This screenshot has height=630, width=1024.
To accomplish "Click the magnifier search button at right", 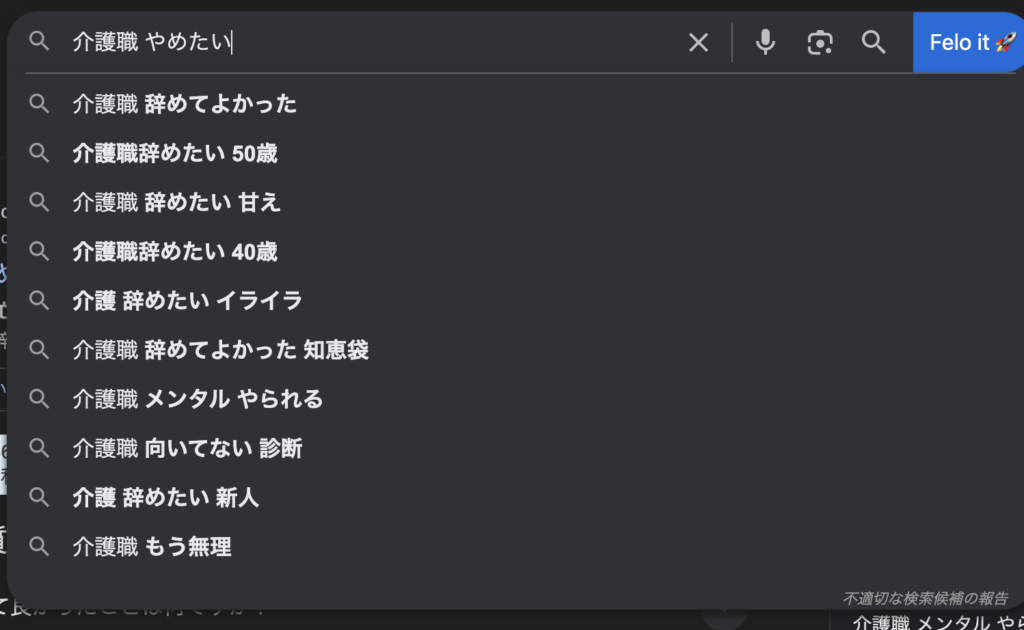I will [873, 42].
